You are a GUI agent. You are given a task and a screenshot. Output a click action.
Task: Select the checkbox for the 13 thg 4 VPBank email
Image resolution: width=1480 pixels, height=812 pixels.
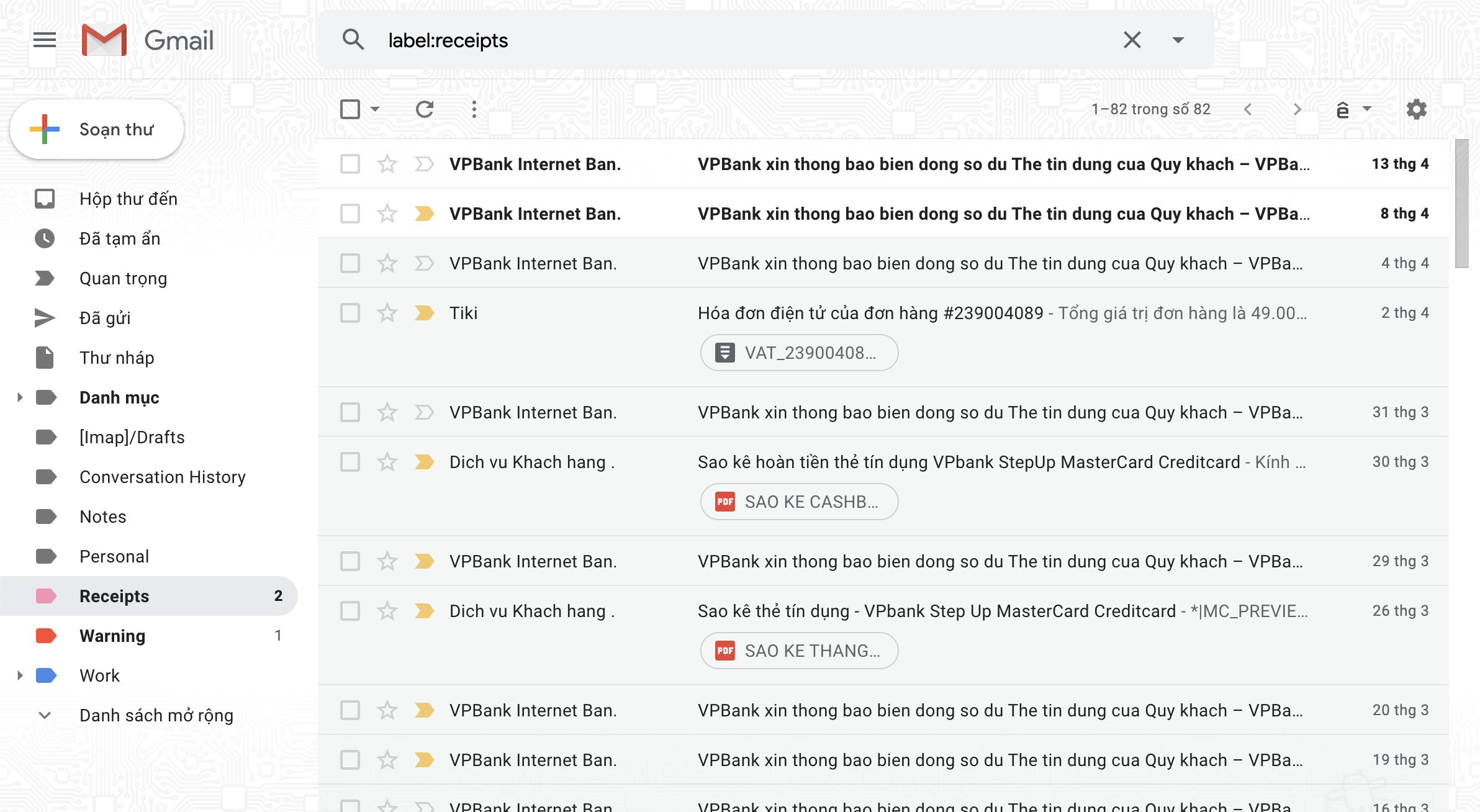click(x=350, y=164)
